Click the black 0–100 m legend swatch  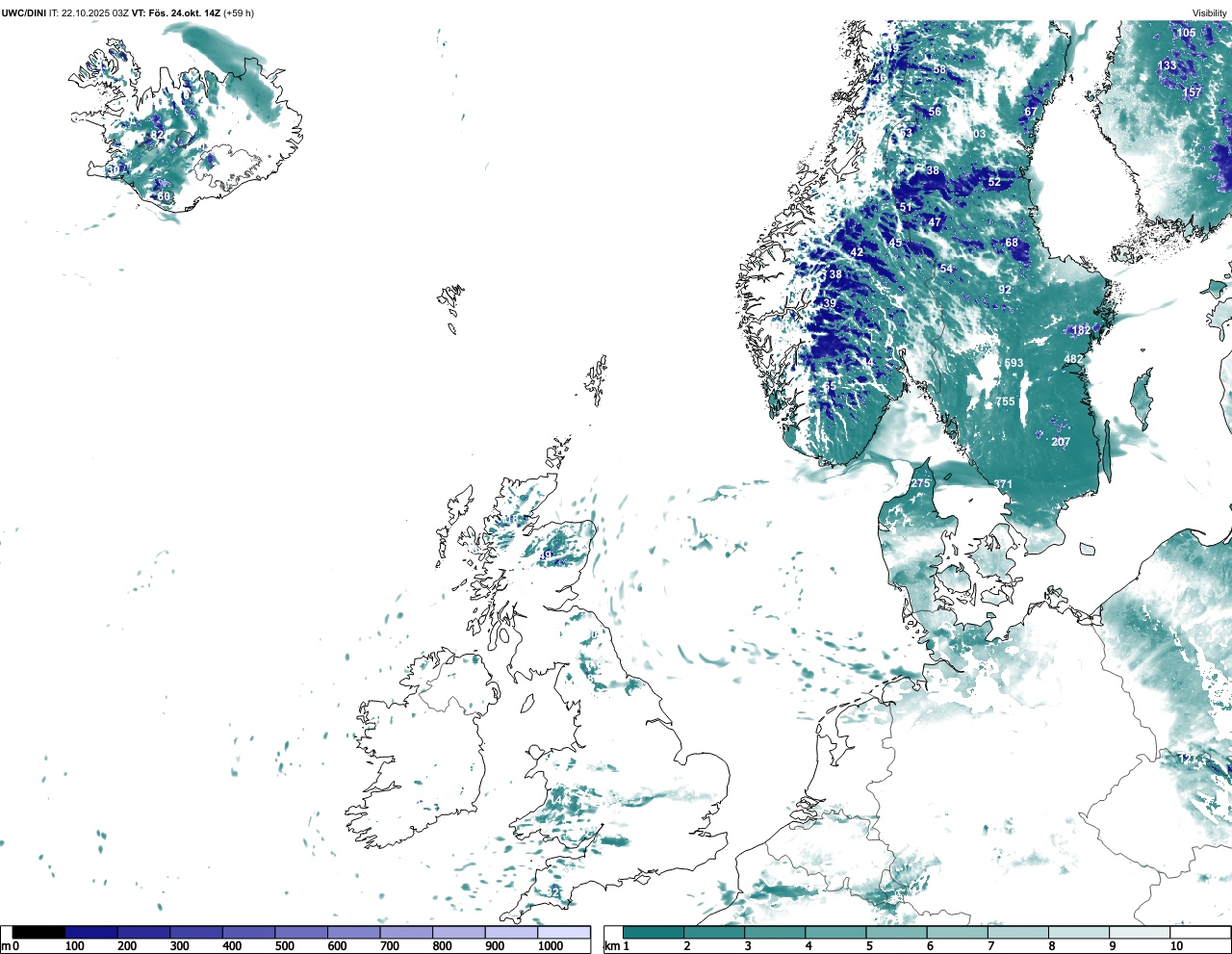(39, 932)
